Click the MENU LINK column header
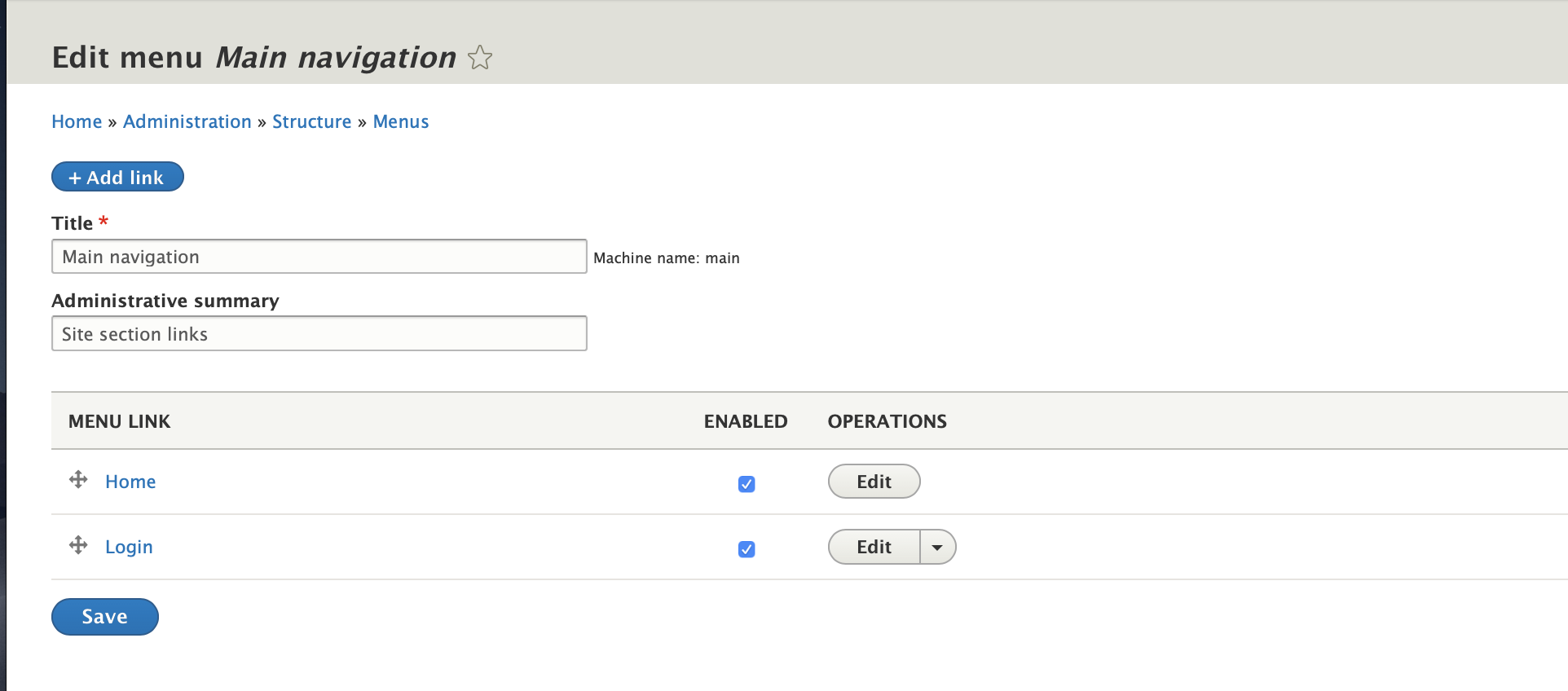Image resolution: width=1568 pixels, height=691 pixels. [x=119, y=421]
